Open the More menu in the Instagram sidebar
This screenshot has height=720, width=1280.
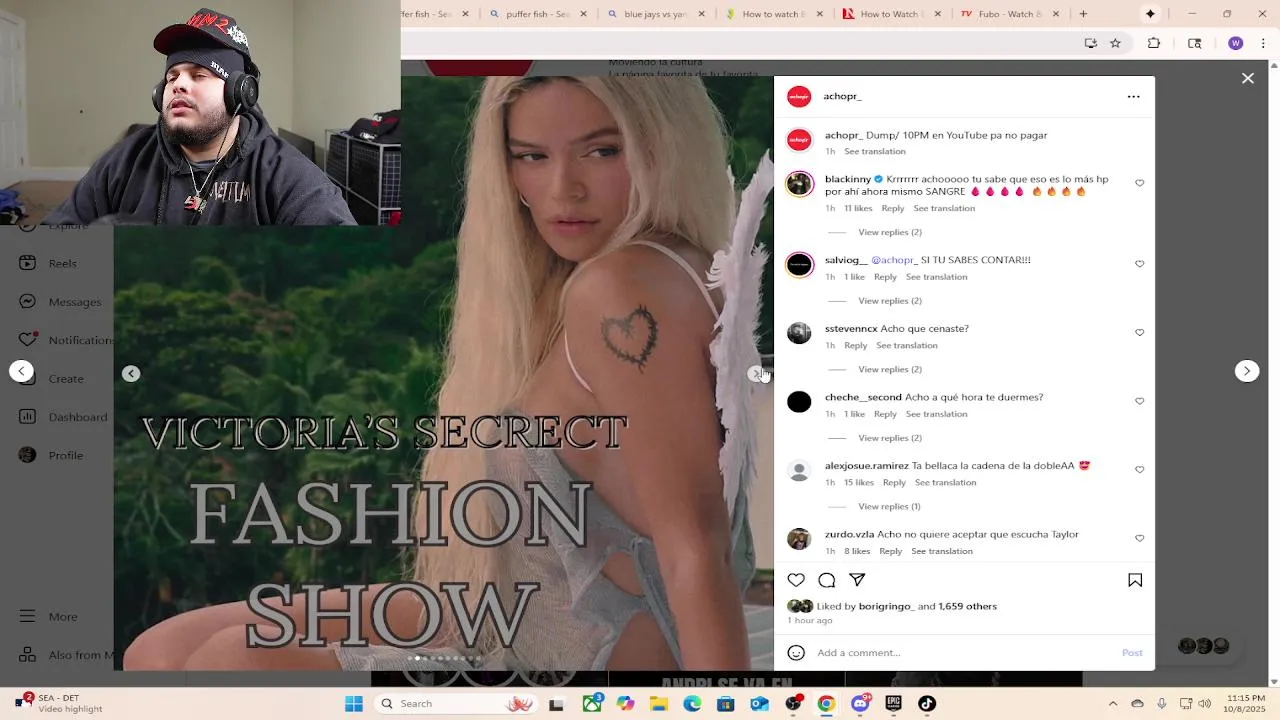[x=48, y=617]
